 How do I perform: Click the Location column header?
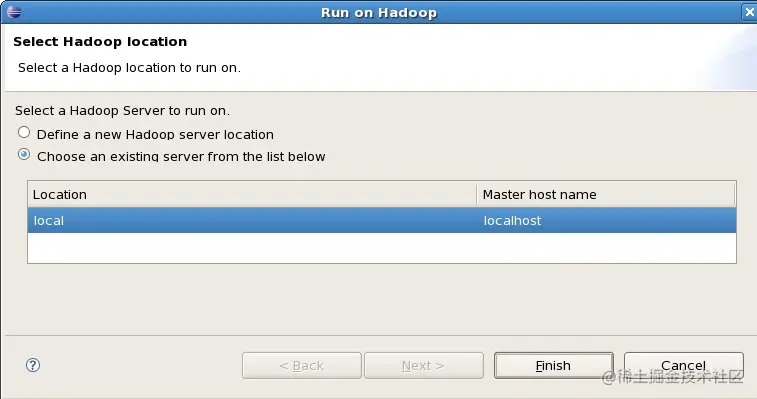click(x=252, y=195)
